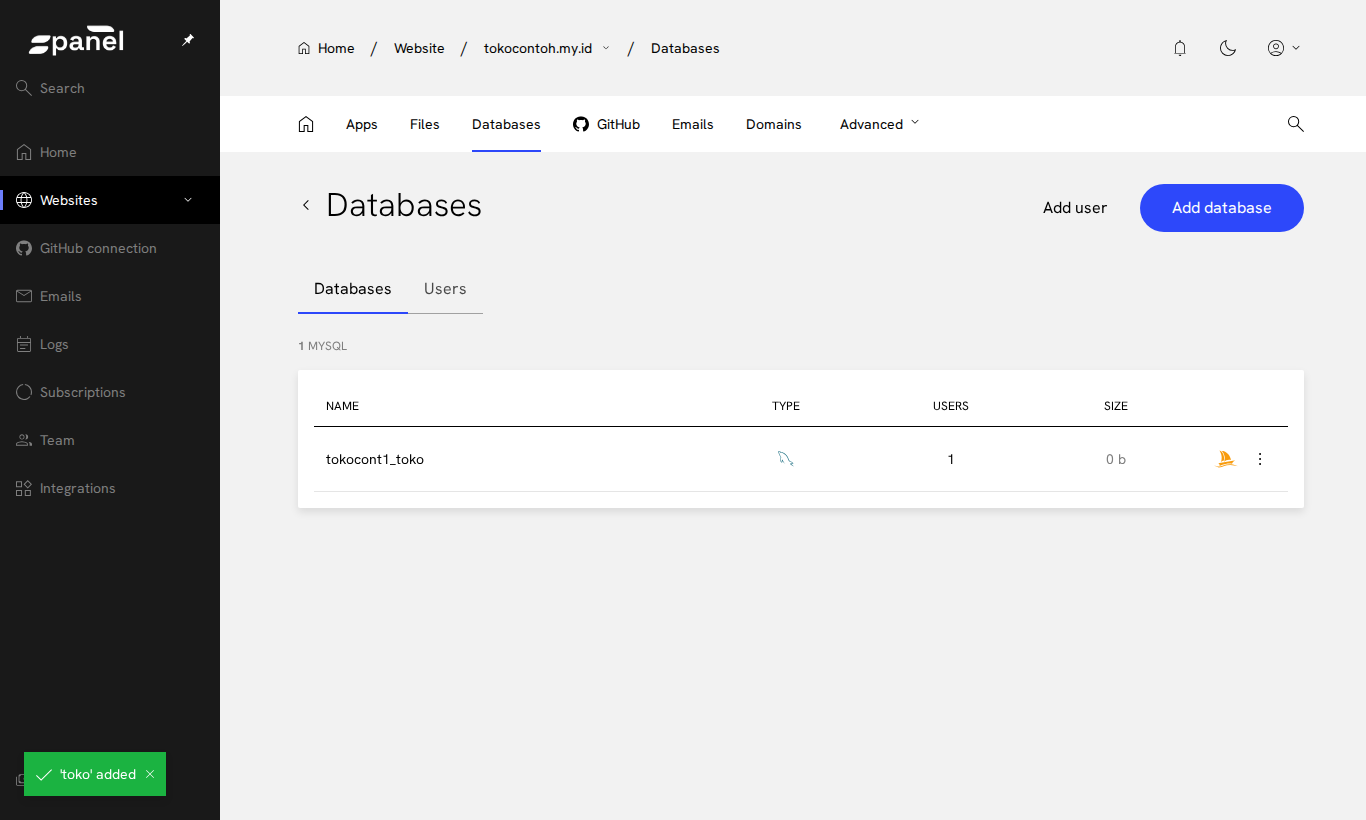Select the Databases top navigation tab
The image size is (1366, 820).
(506, 124)
